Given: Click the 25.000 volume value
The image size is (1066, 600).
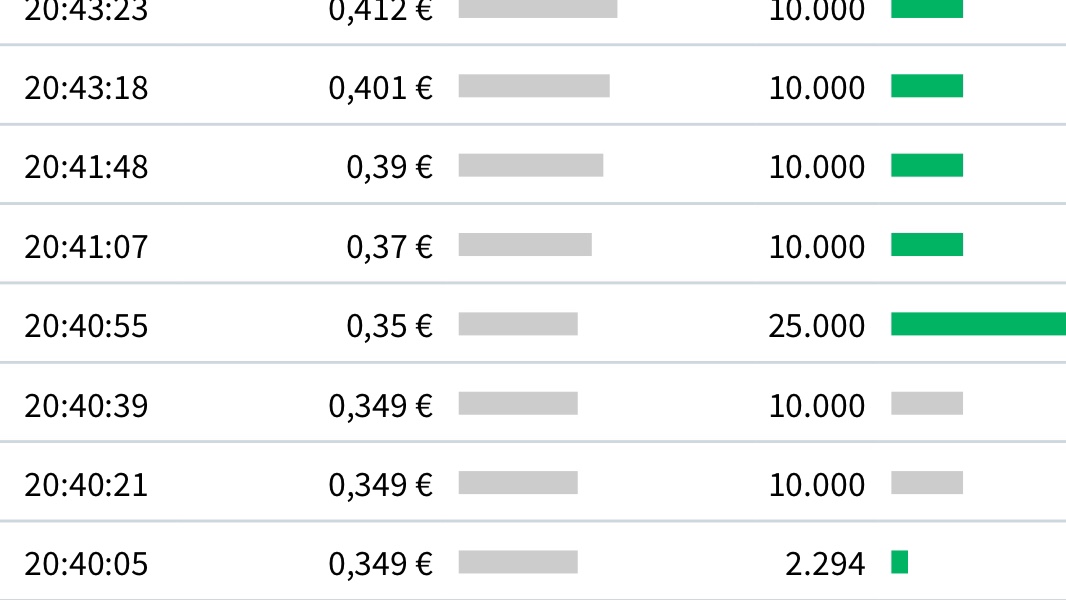Looking at the screenshot, I should (817, 326).
